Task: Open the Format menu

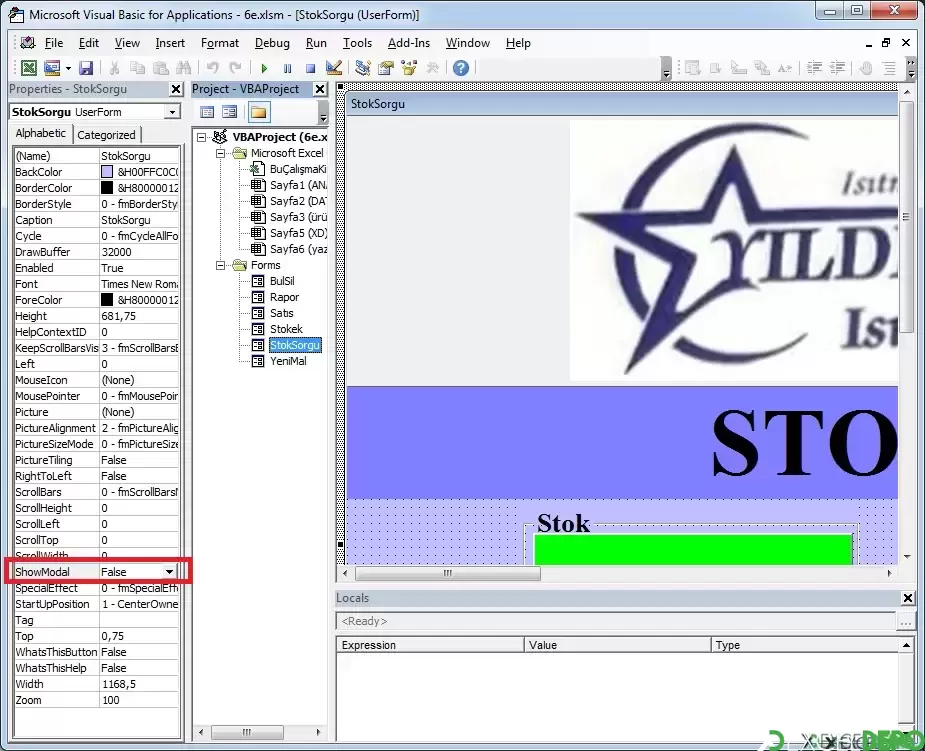Action: pyautogui.click(x=219, y=43)
